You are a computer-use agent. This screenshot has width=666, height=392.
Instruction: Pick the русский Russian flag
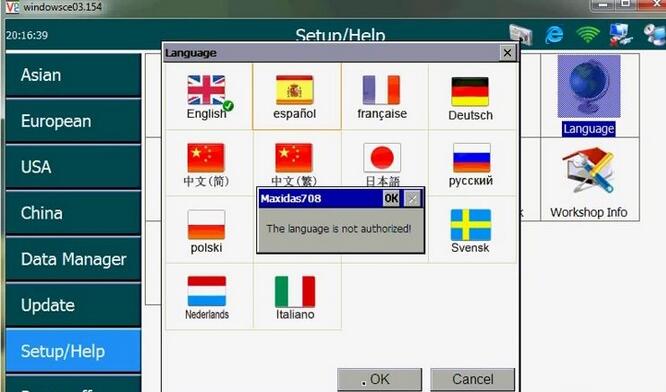click(x=471, y=158)
